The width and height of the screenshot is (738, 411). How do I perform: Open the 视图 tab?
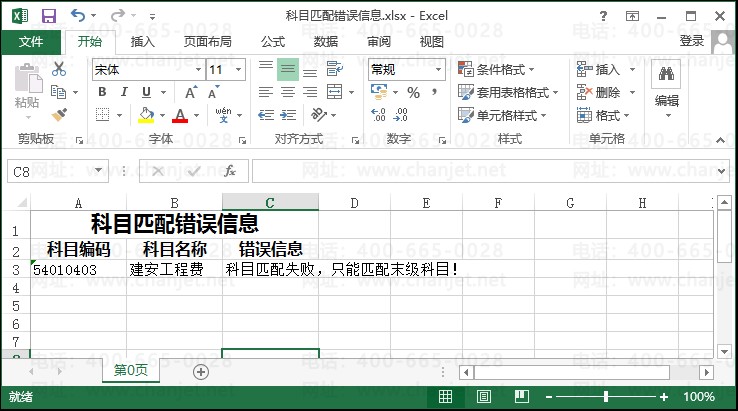(x=432, y=42)
